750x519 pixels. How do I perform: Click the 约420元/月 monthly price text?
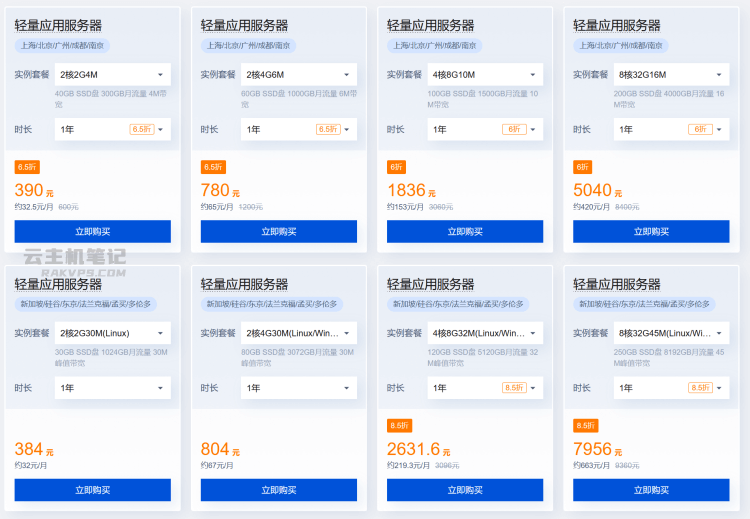pyautogui.click(x=592, y=207)
